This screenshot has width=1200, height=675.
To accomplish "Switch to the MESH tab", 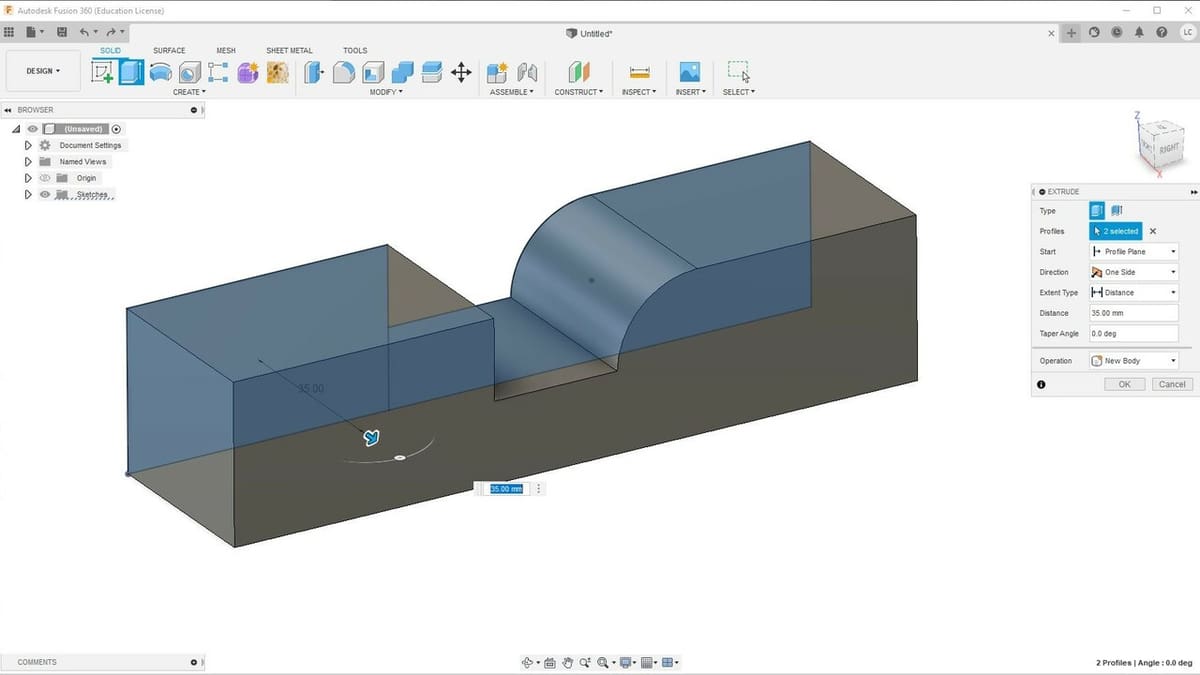I will click(226, 50).
